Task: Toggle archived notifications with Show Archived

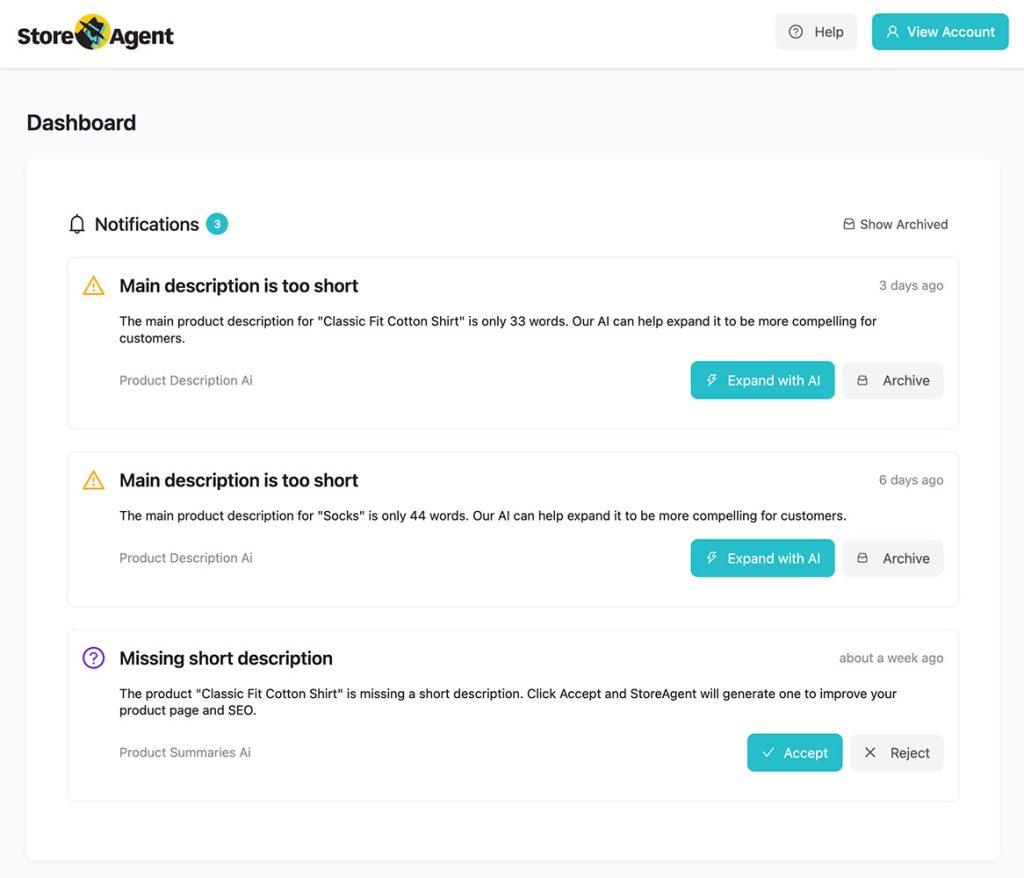Action: pyautogui.click(x=895, y=224)
